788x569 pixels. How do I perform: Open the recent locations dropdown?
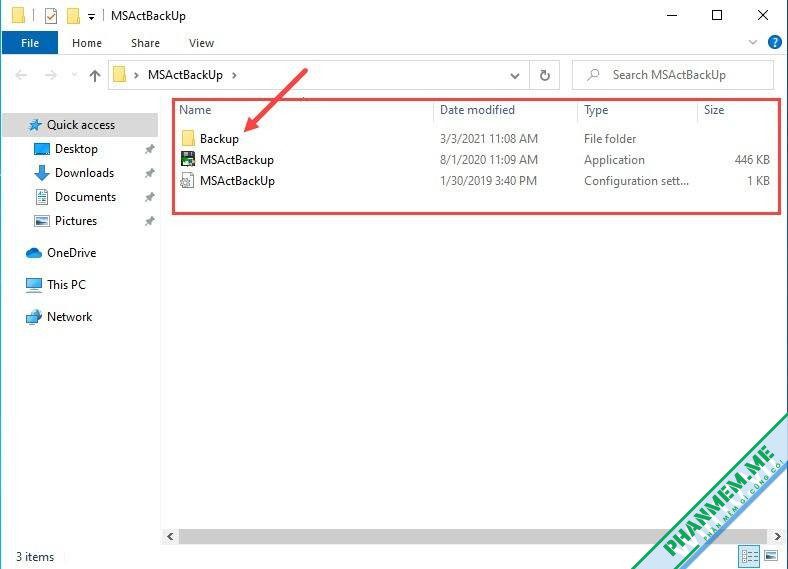pos(74,75)
